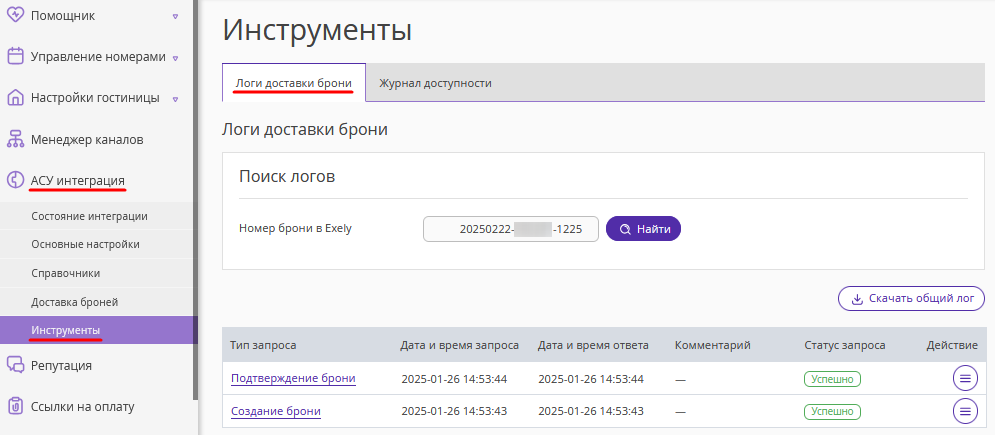
Task: Open Помощник in the sidebar
Action: pos(63,16)
